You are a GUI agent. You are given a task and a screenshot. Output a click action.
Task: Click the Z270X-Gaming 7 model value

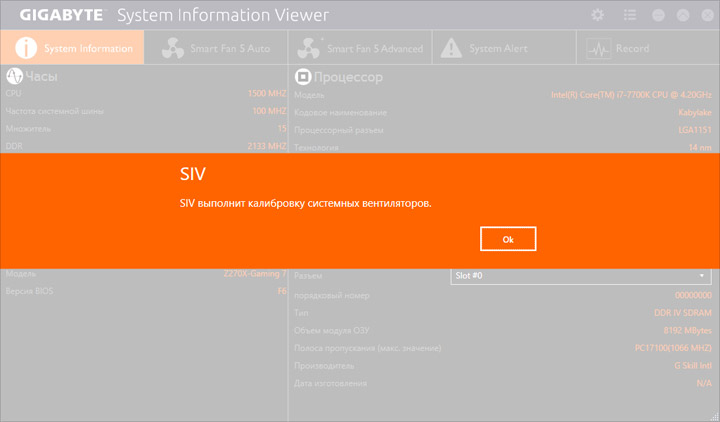click(x=255, y=274)
